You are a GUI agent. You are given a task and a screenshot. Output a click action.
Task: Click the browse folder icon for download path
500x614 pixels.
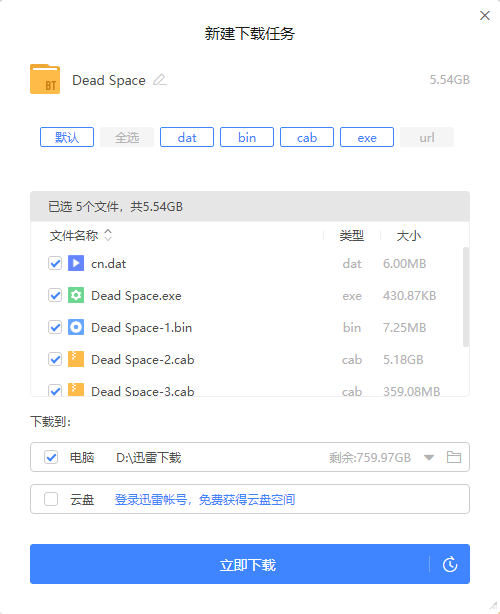(x=454, y=457)
